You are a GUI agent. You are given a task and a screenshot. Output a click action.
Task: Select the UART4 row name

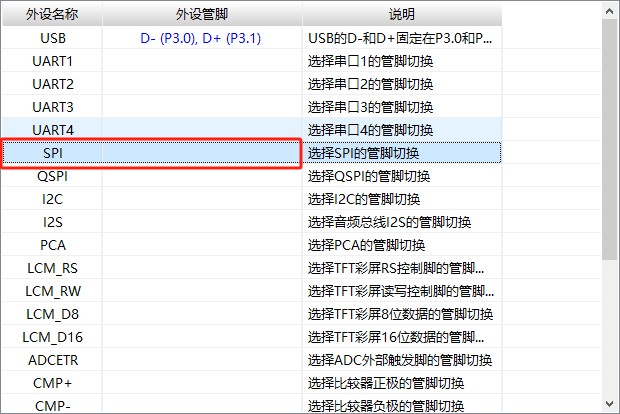(53, 130)
